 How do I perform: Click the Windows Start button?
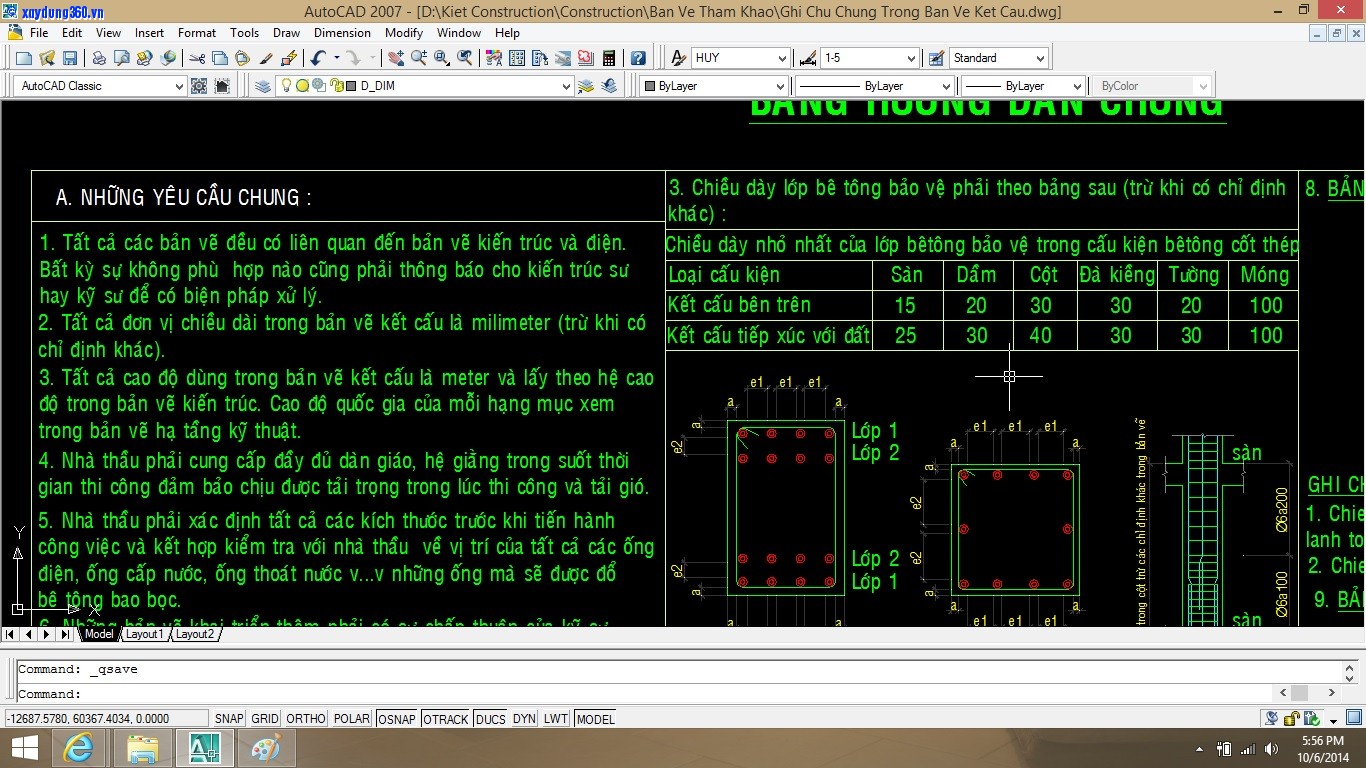[24, 748]
